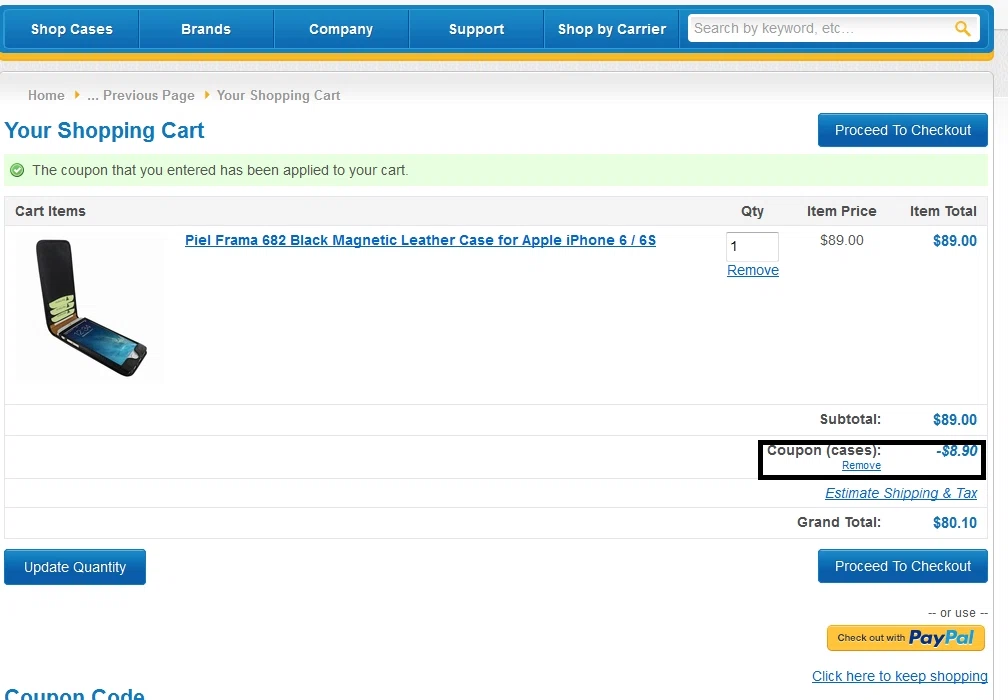1008x700 pixels.
Task: Open Piel Frama 682 case product link
Action: pos(420,240)
